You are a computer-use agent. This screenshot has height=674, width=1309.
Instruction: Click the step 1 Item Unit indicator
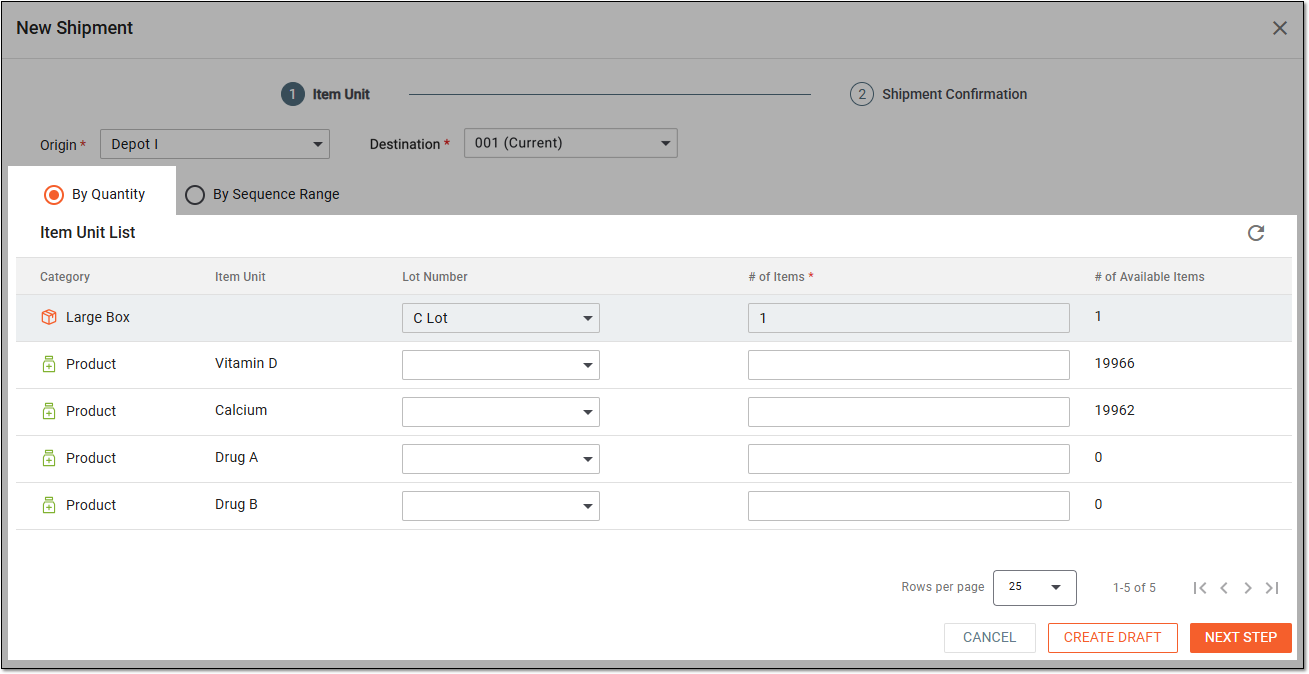tap(326, 94)
